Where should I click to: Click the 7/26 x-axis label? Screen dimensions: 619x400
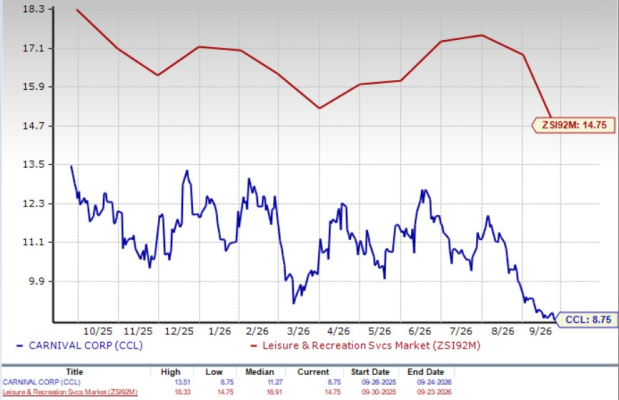[461, 331]
